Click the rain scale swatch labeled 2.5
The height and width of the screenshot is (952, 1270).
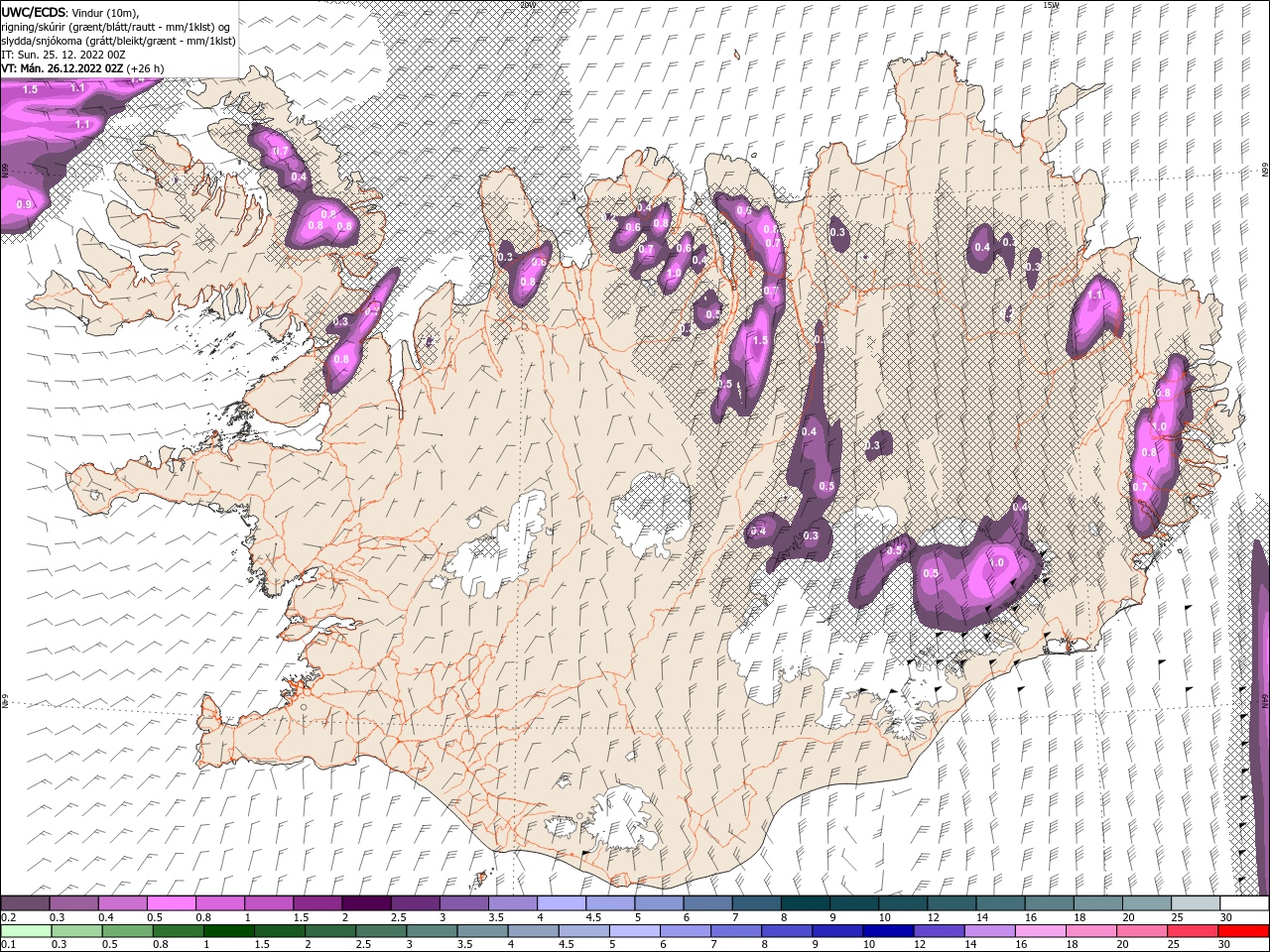click(x=382, y=931)
